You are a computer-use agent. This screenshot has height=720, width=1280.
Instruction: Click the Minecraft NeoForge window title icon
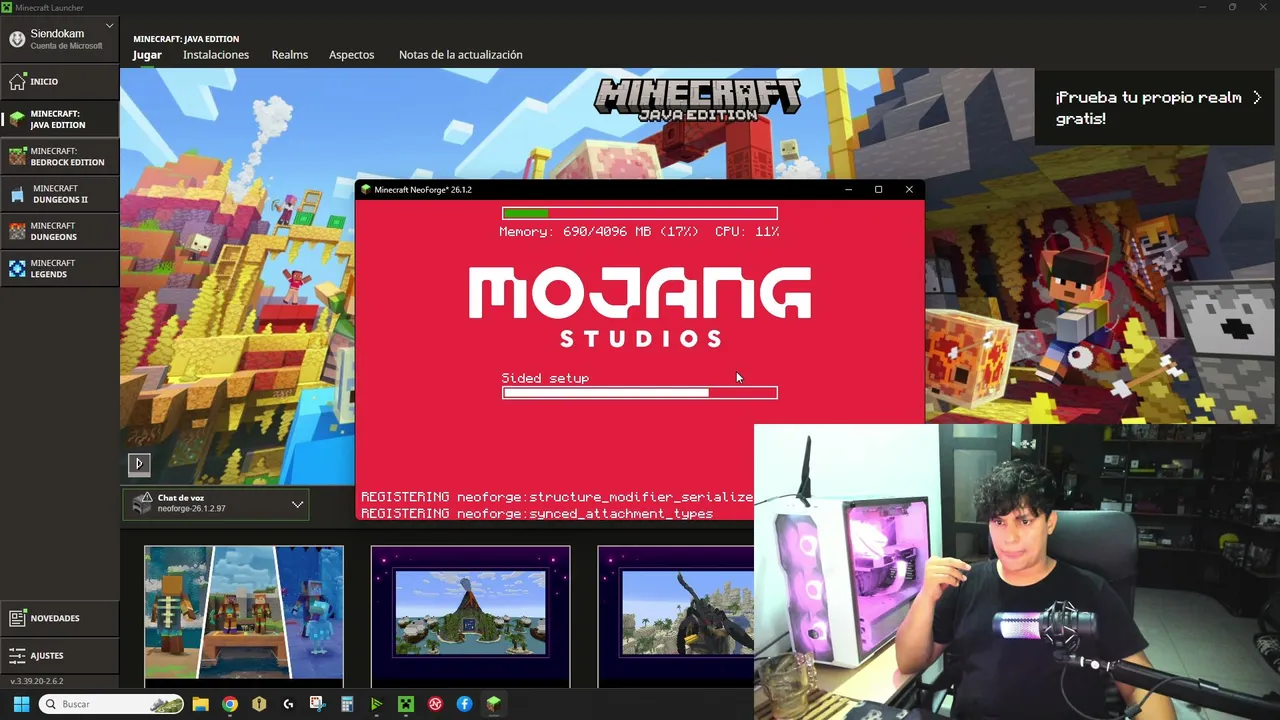pos(366,190)
